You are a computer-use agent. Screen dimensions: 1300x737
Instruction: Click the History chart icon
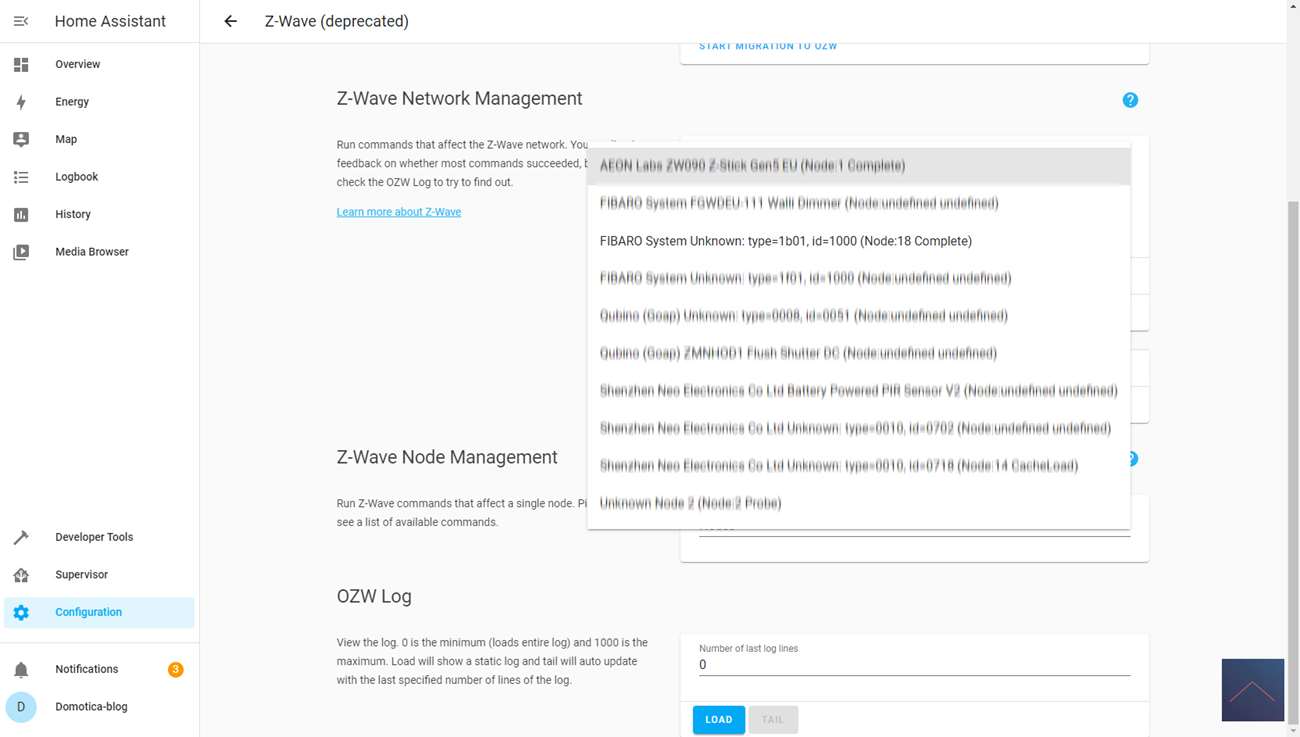coord(21,215)
